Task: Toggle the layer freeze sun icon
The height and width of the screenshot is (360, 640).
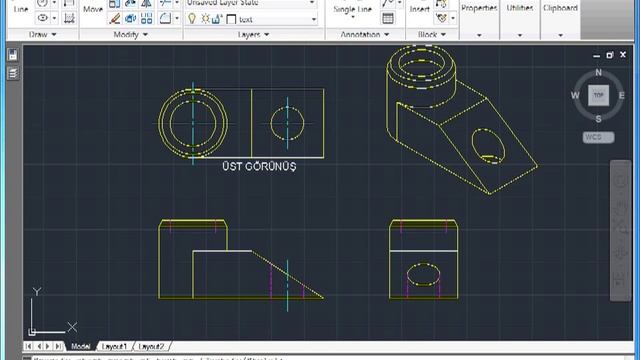Action: (x=205, y=19)
